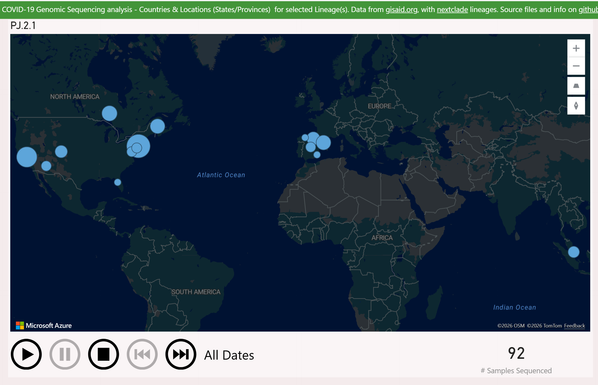Select the biggest bubble over eastern Spain
The width and height of the screenshot is (598, 385).
coord(323,142)
